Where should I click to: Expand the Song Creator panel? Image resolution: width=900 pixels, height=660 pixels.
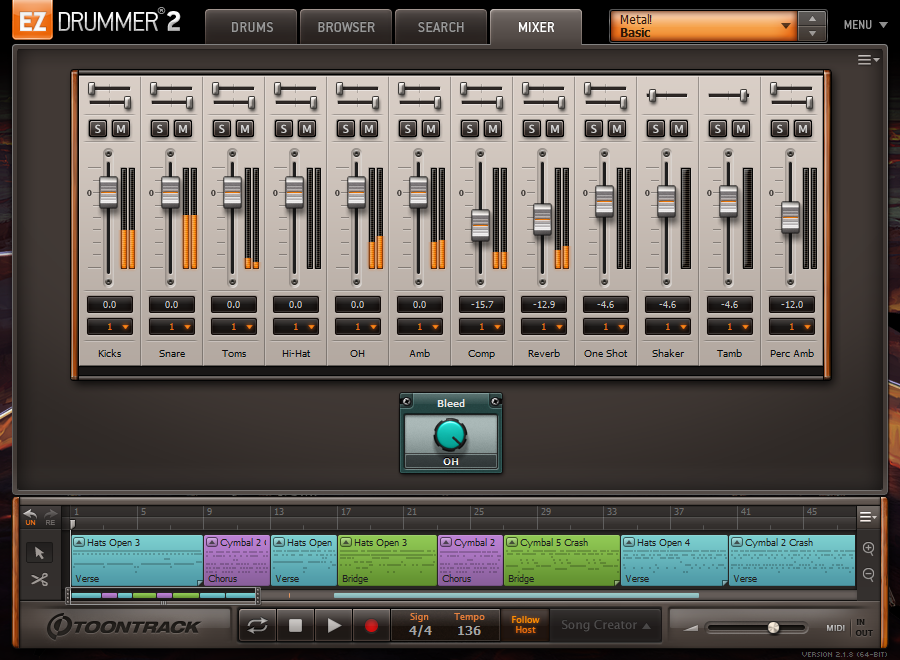(x=606, y=625)
